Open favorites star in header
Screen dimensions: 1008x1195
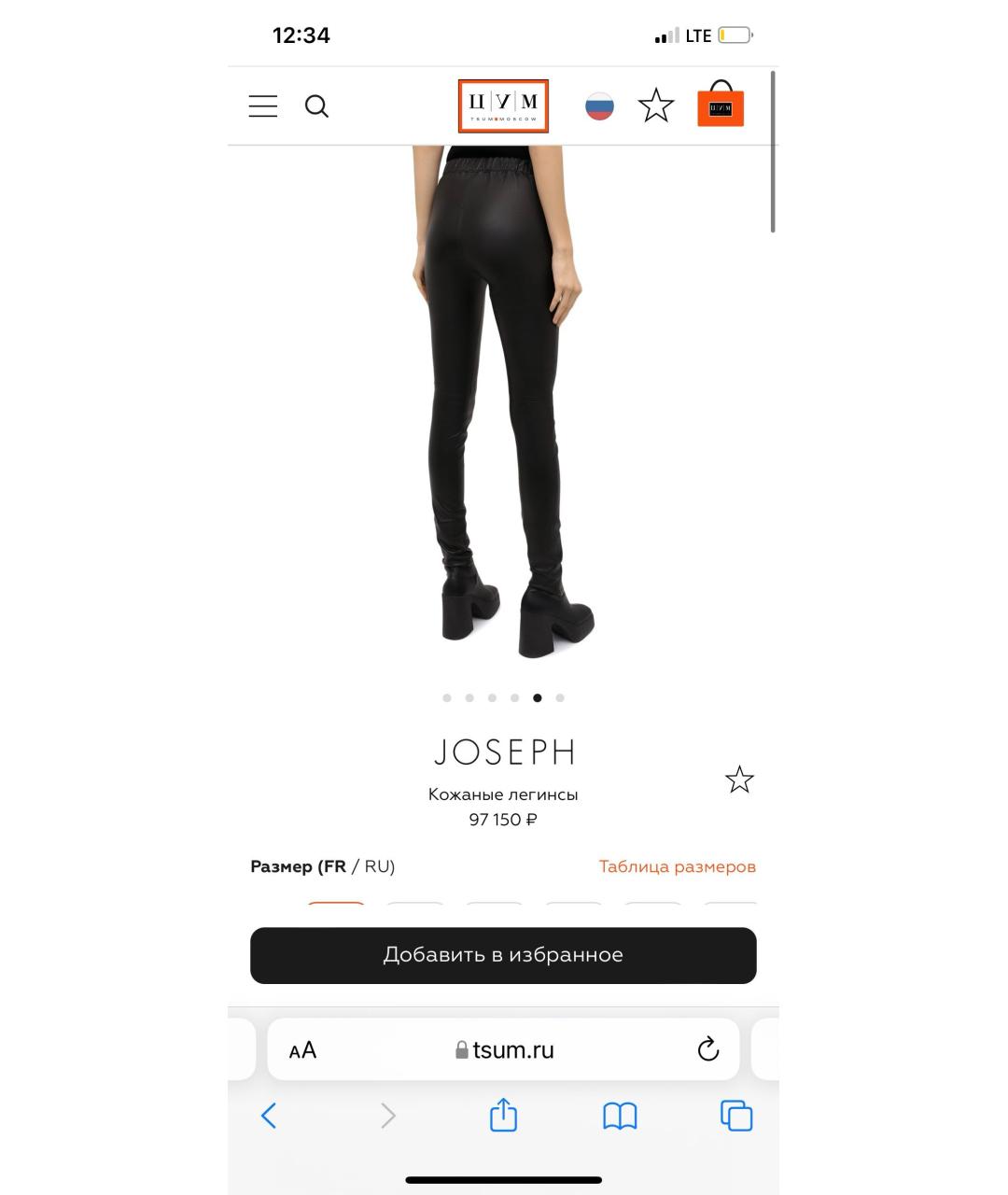(656, 105)
